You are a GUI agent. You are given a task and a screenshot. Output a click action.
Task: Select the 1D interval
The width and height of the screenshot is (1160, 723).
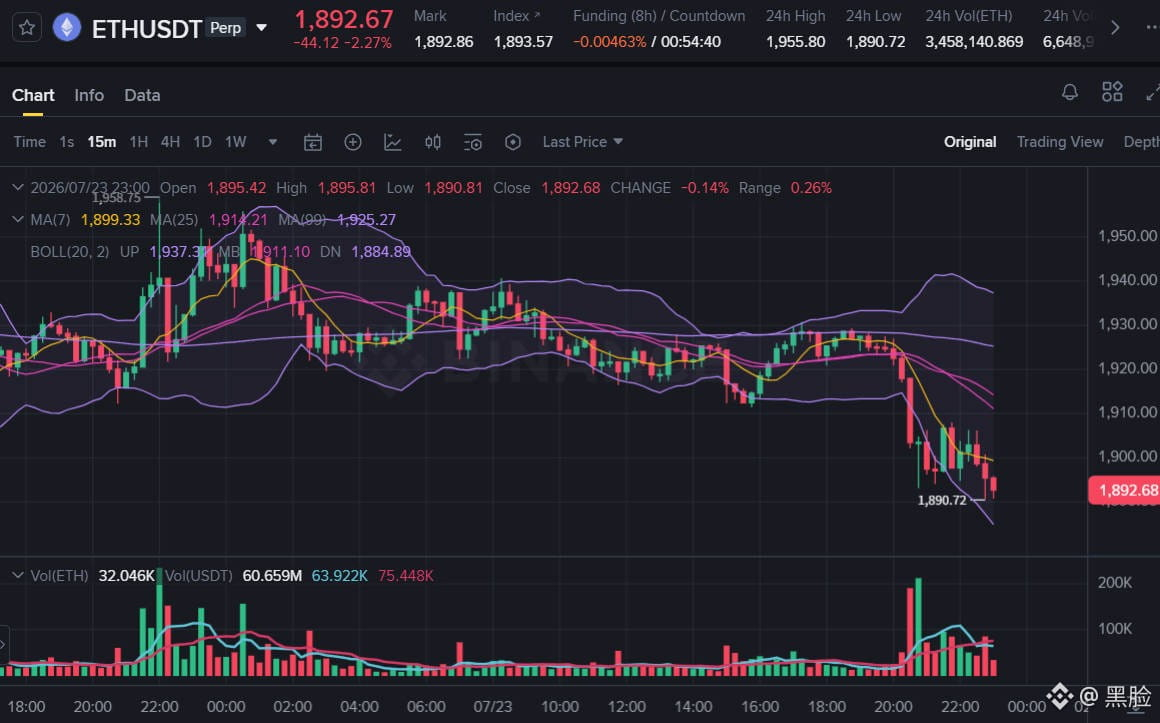click(x=202, y=142)
